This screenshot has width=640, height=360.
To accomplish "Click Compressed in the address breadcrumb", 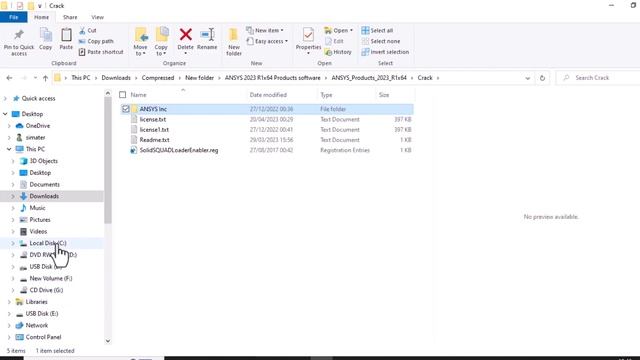I will pyautogui.click(x=158, y=78).
